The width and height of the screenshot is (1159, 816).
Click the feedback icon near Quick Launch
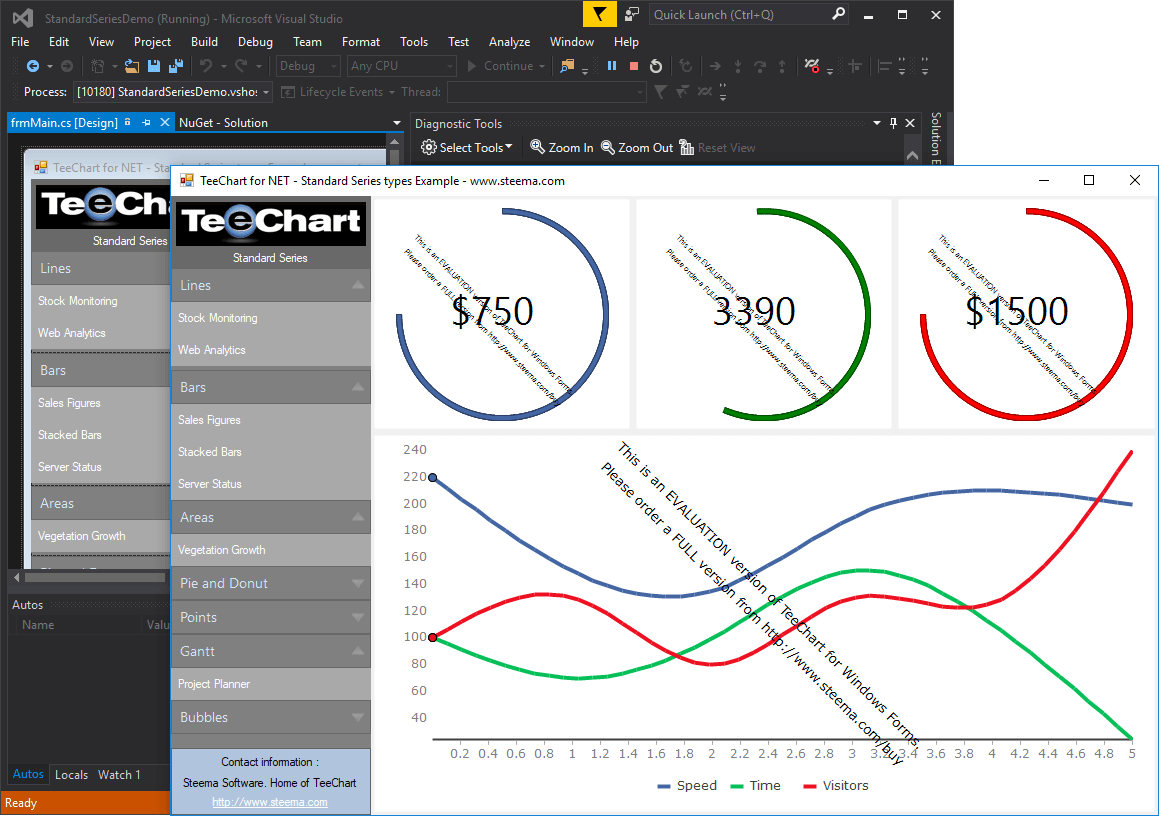(632, 14)
